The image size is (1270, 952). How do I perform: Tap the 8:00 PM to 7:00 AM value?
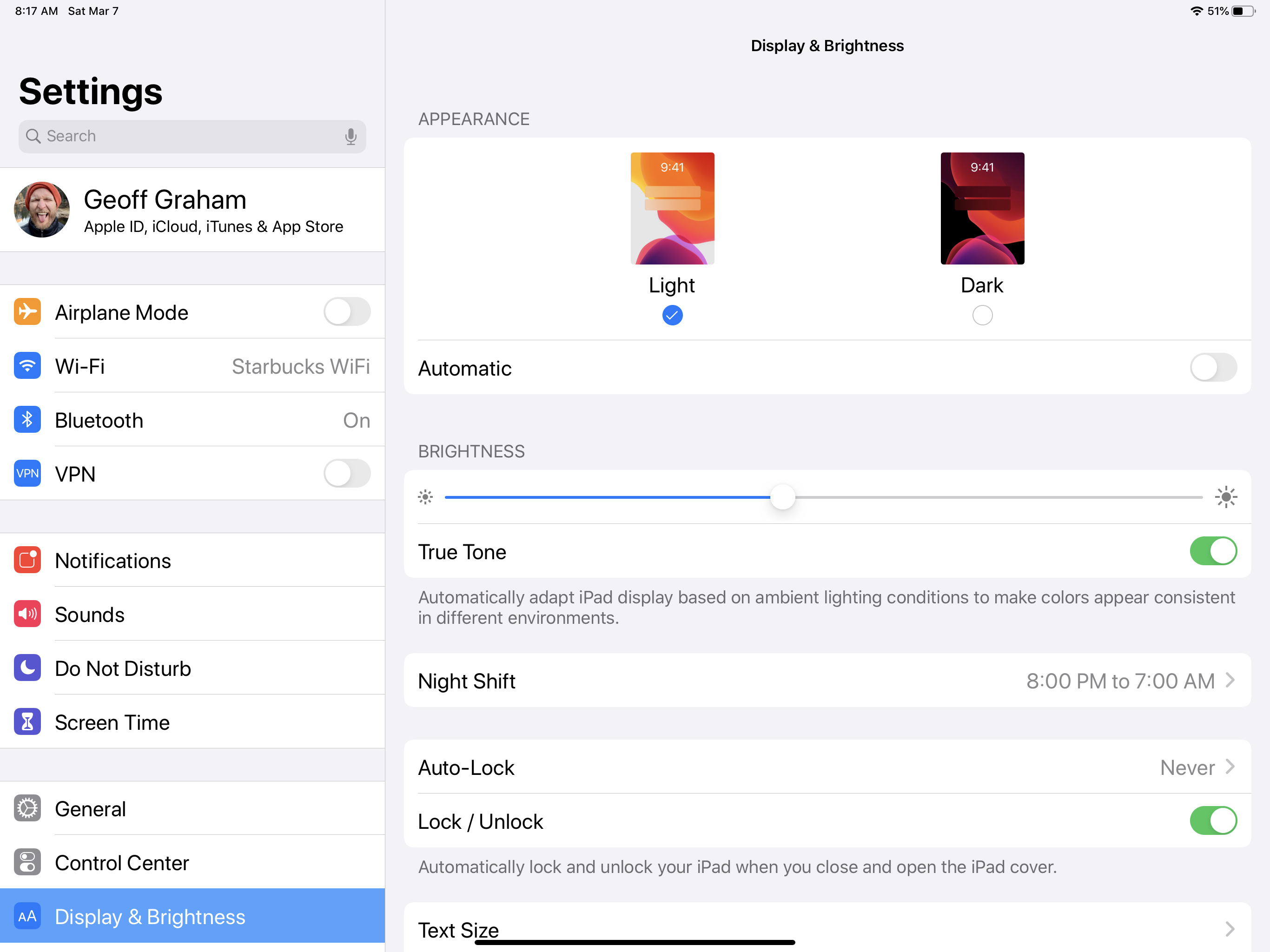[x=1120, y=681]
